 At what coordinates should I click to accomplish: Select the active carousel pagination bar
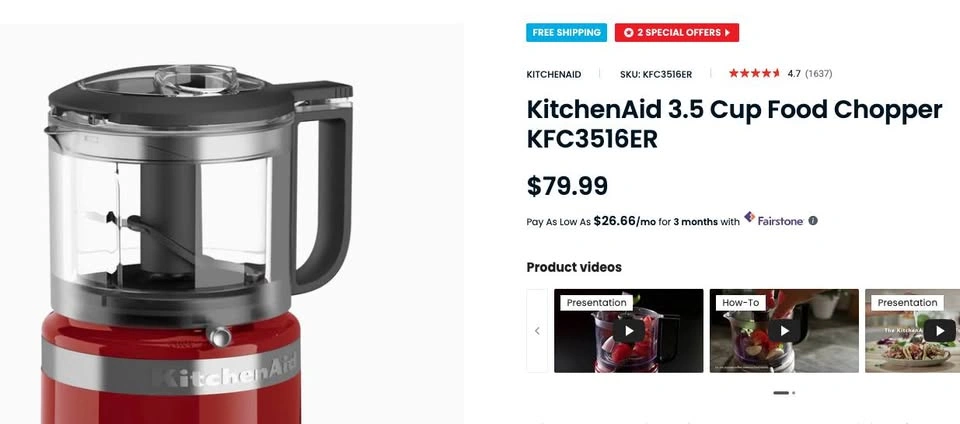[x=781, y=393]
